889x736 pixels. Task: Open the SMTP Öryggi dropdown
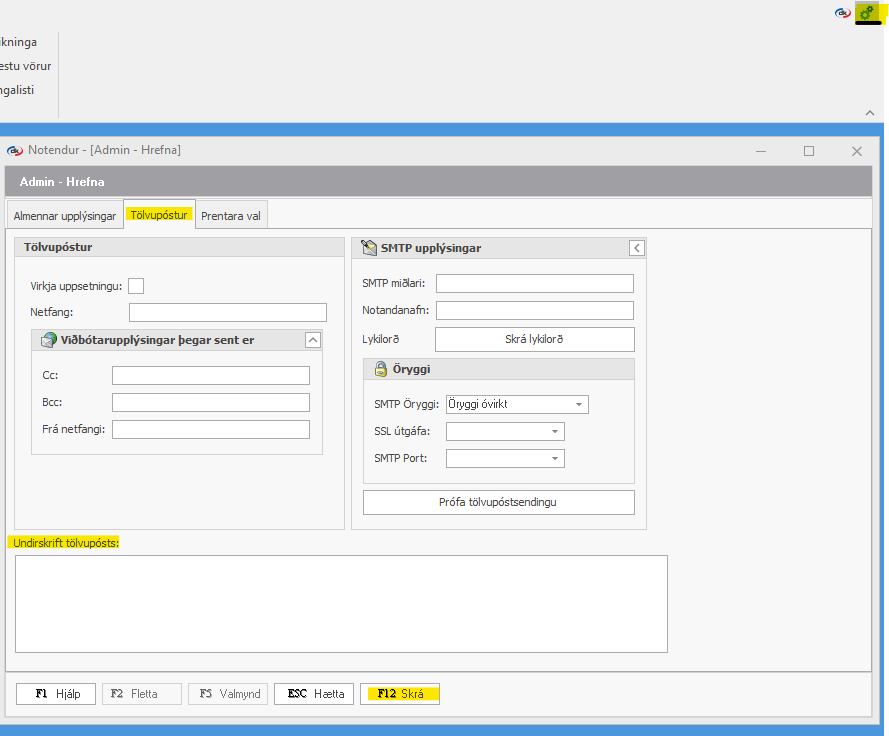pyautogui.click(x=579, y=405)
